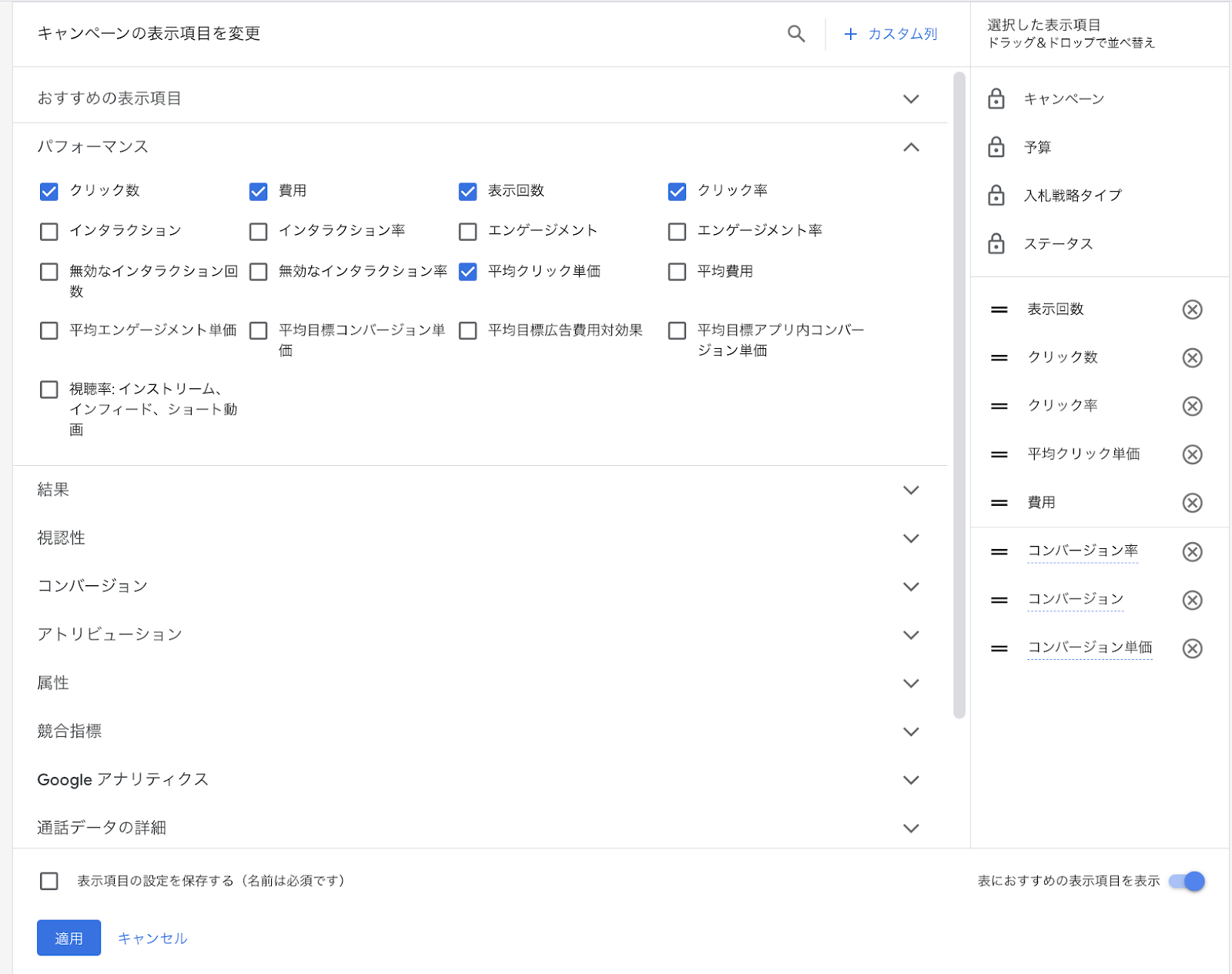Grab the drag handle for 表示回数

[999, 310]
